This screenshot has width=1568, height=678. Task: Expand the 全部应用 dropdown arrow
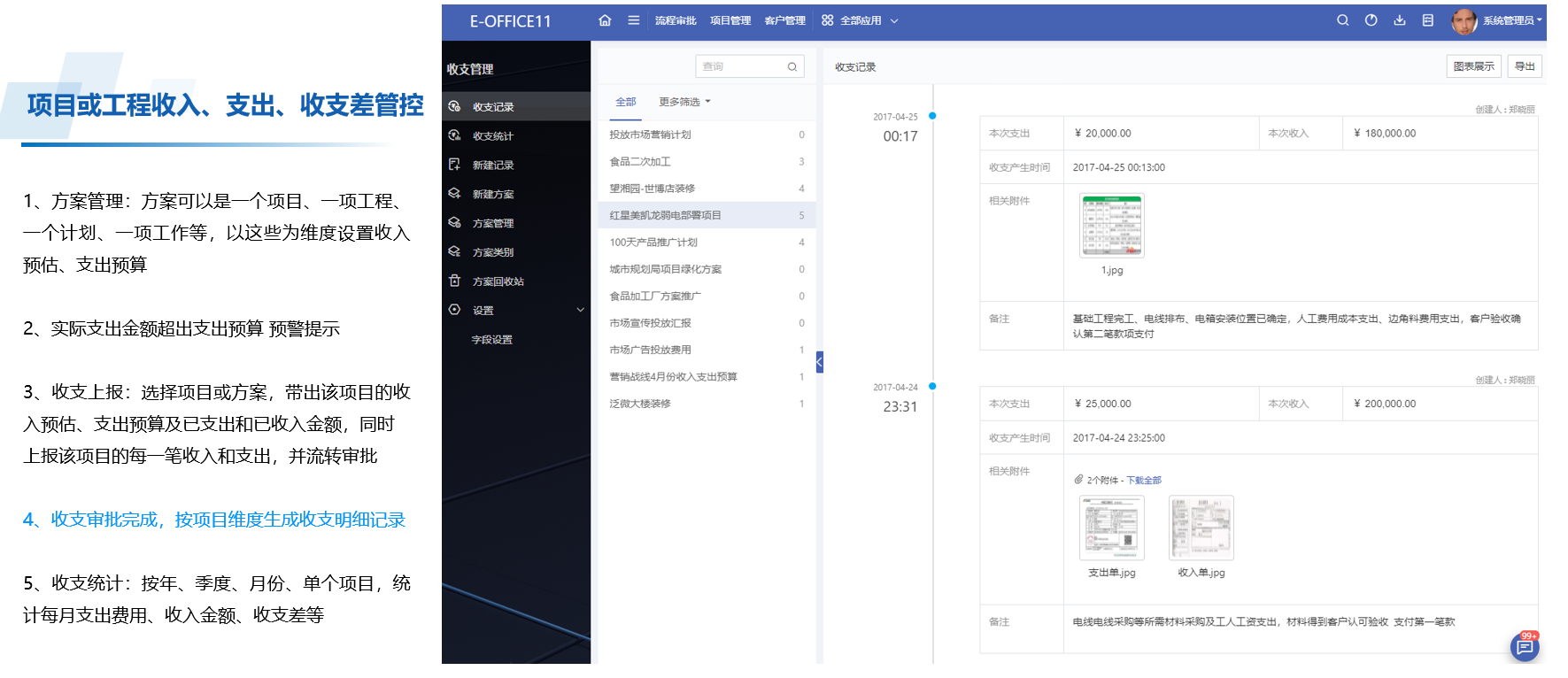pyautogui.click(x=894, y=21)
